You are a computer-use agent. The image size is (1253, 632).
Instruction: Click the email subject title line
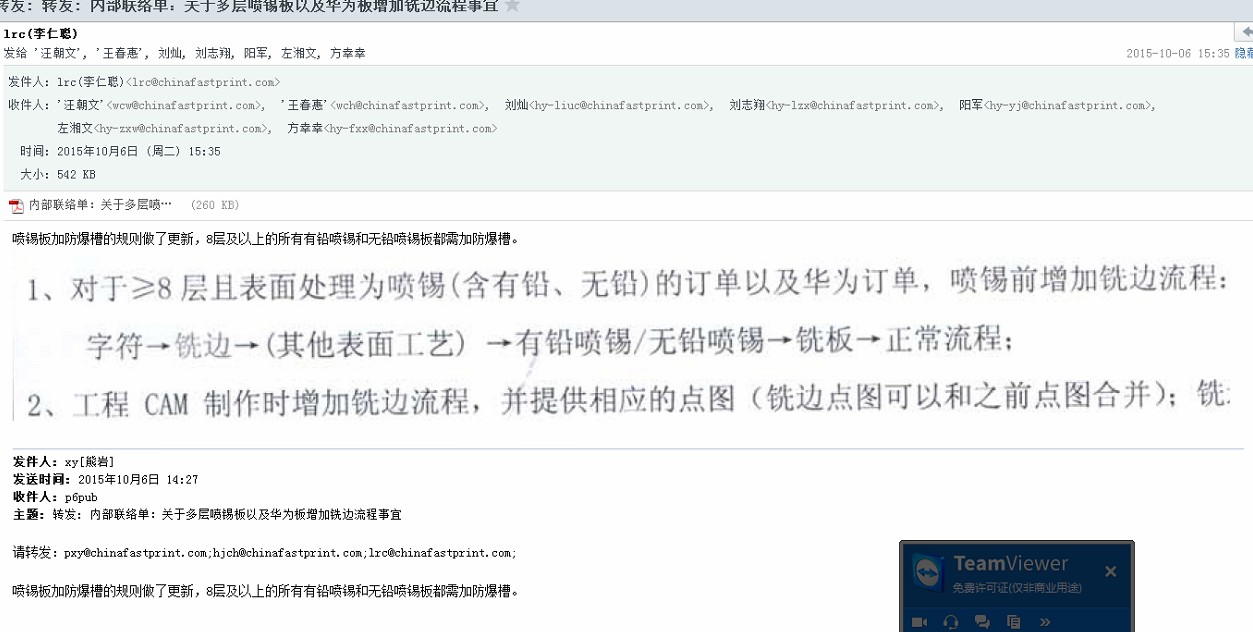pos(248,6)
